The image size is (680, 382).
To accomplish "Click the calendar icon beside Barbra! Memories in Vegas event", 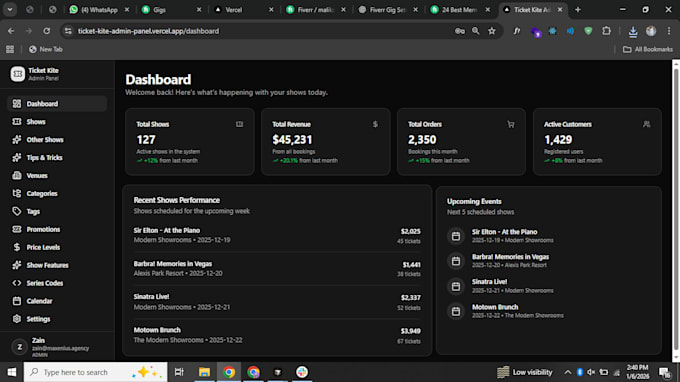I will coord(456,261).
